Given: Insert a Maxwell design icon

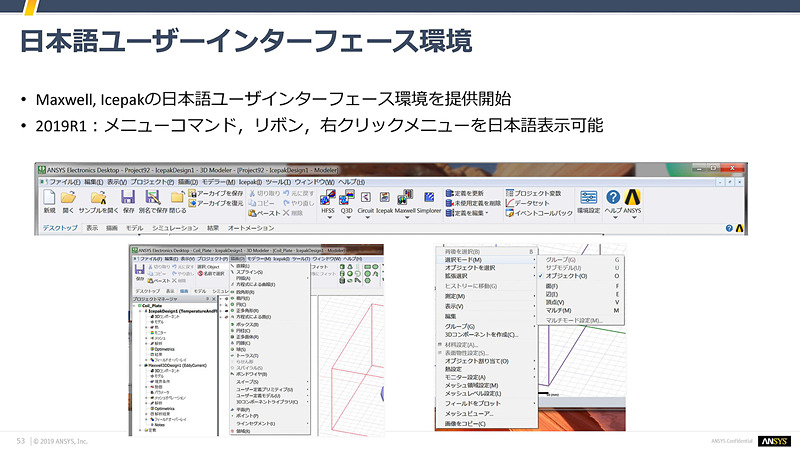Looking at the screenshot, I should pyautogui.click(x=405, y=197).
